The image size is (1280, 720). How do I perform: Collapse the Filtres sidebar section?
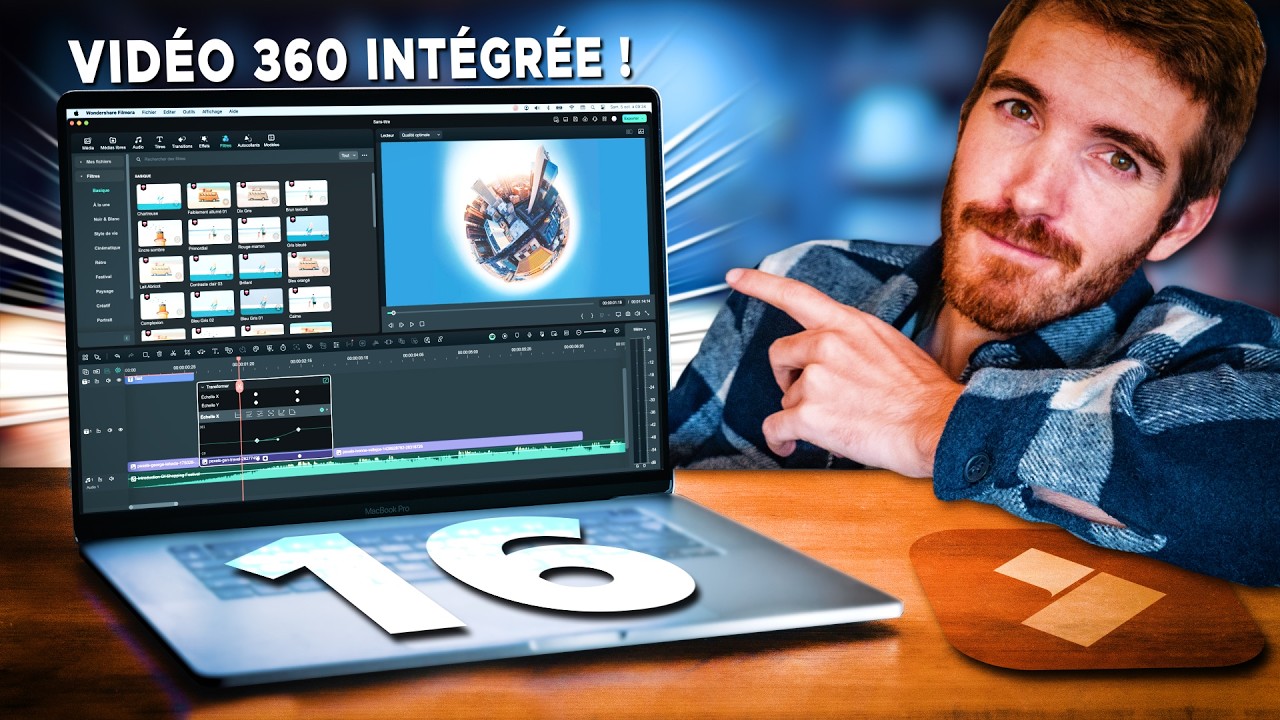click(x=101, y=176)
